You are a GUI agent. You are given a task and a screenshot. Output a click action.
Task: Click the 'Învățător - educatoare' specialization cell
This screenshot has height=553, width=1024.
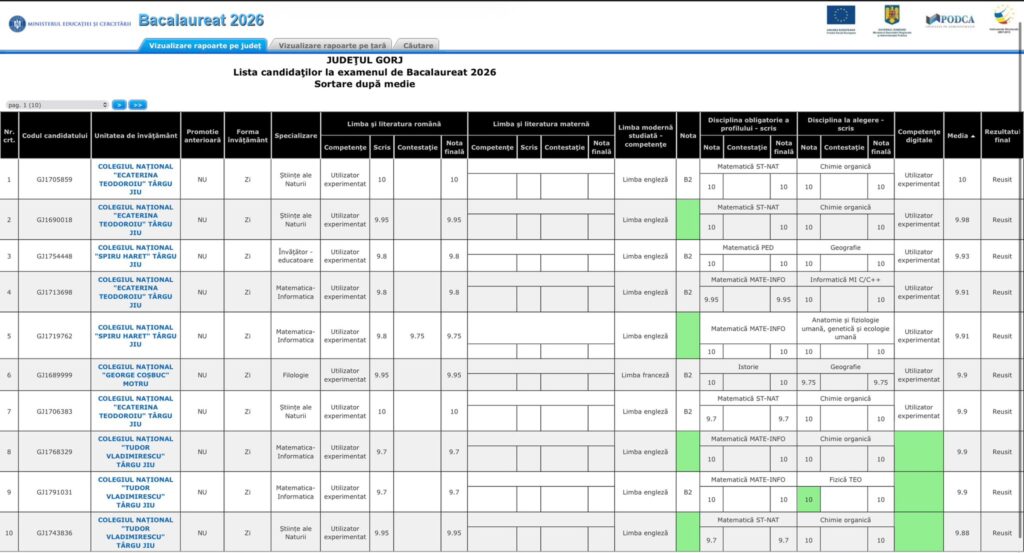tap(296, 256)
